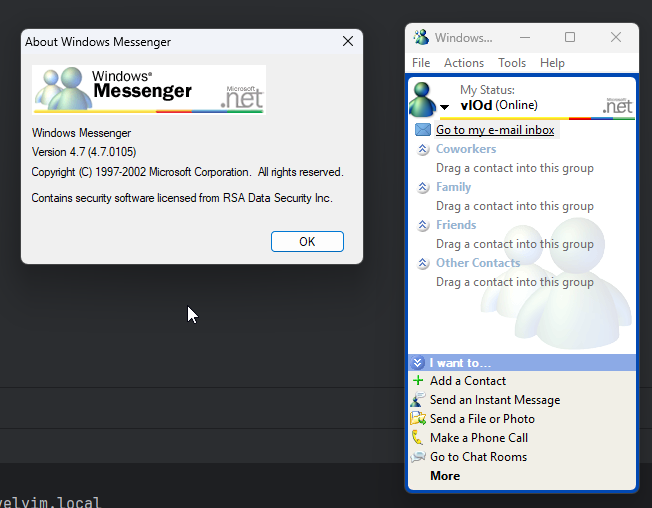The width and height of the screenshot is (652, 508).
Task: Close the About Windows Messenger dialog
Action: point(348,41)
